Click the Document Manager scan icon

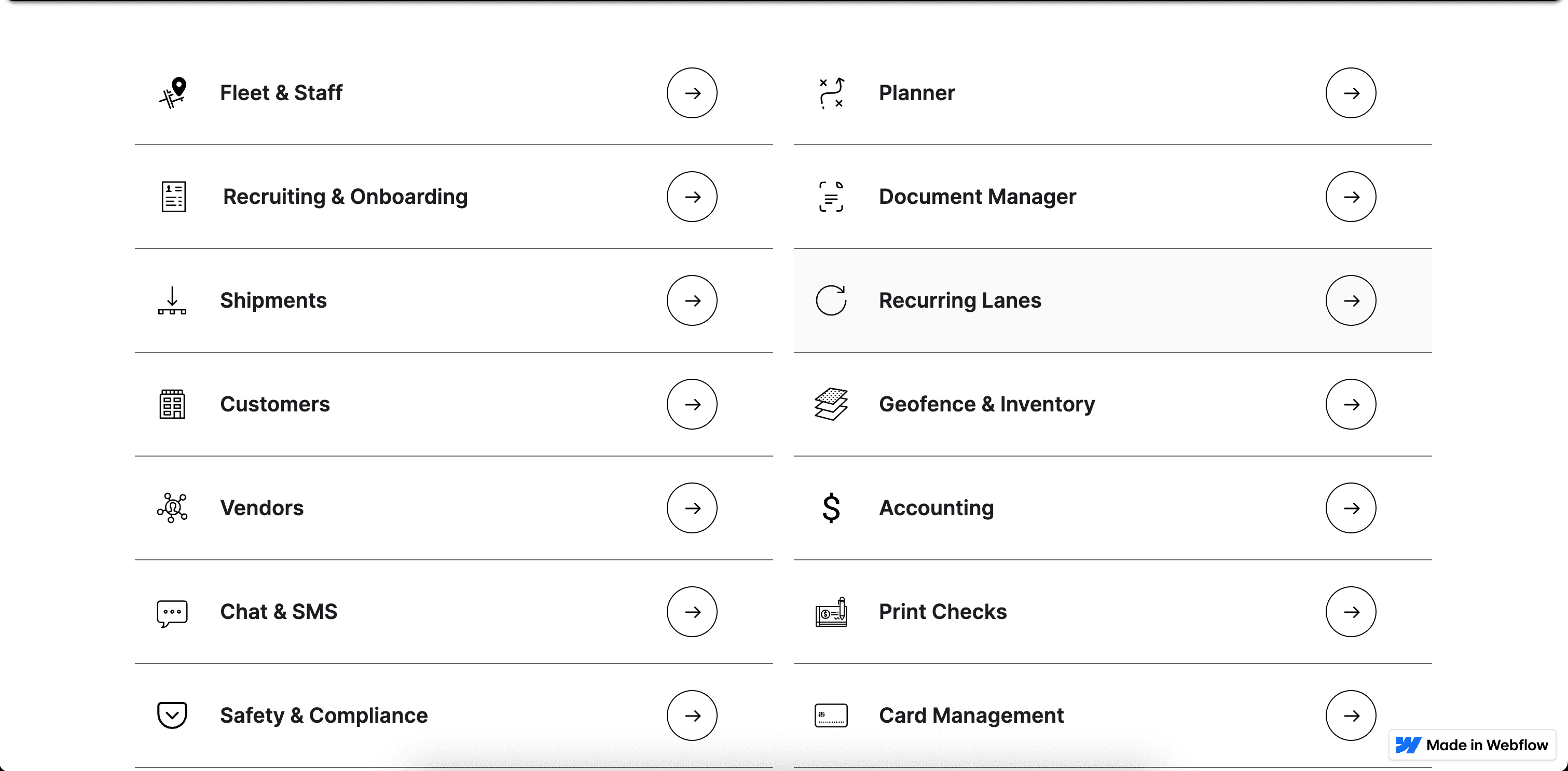[830, 196]
